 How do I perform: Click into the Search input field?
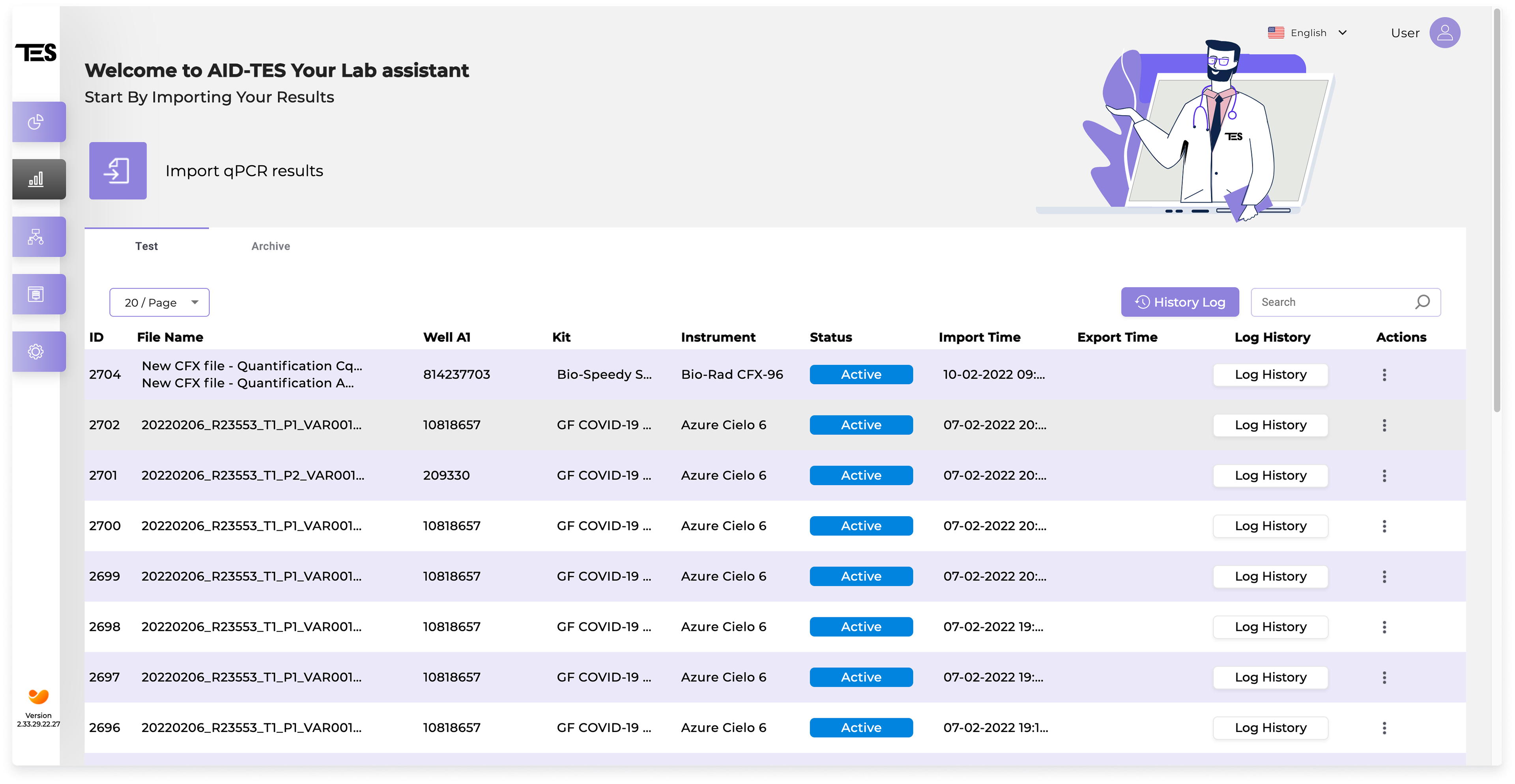1329,302
